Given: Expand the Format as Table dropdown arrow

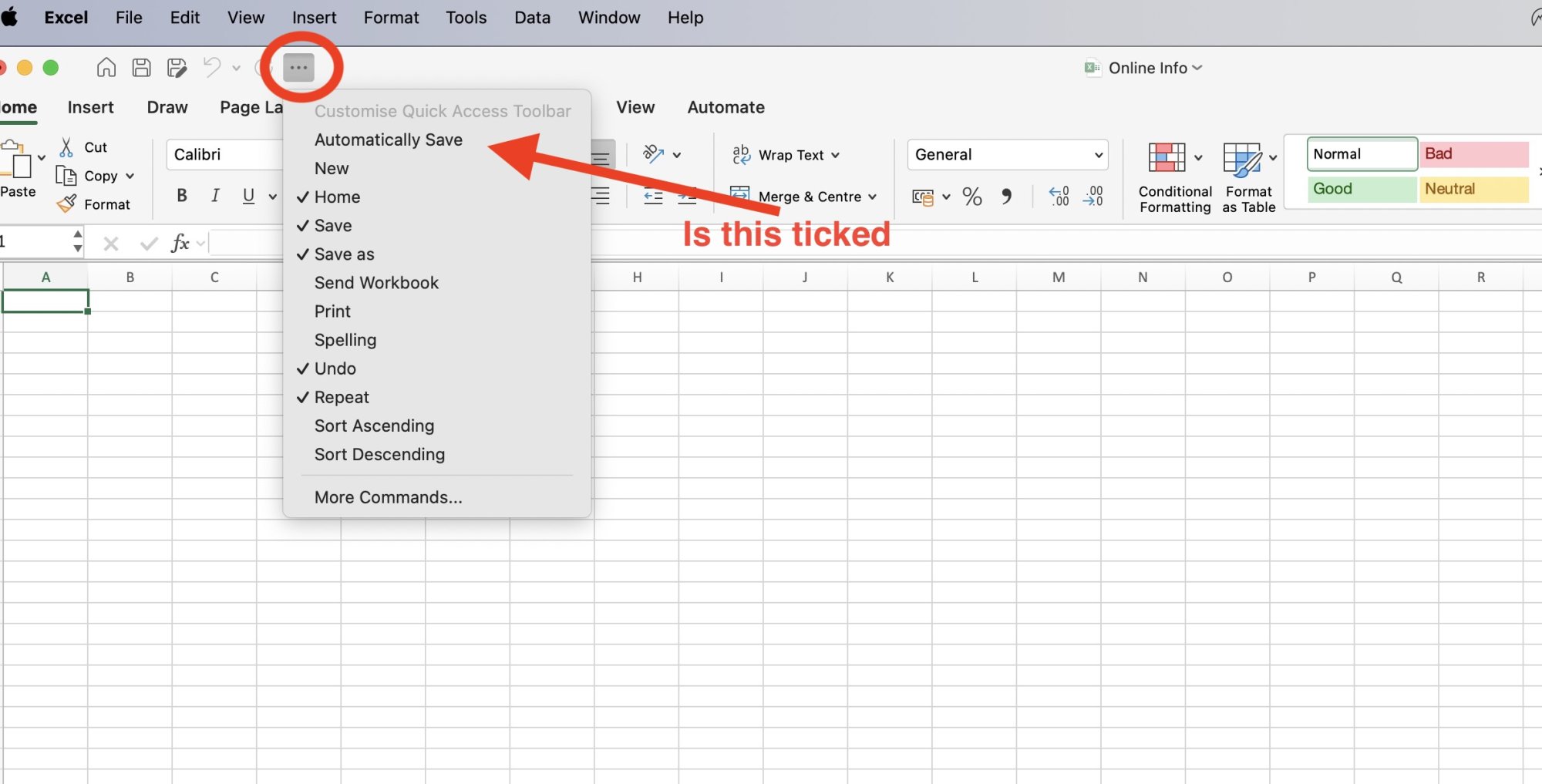Looking at the screenshot, I should [1273, 157].
